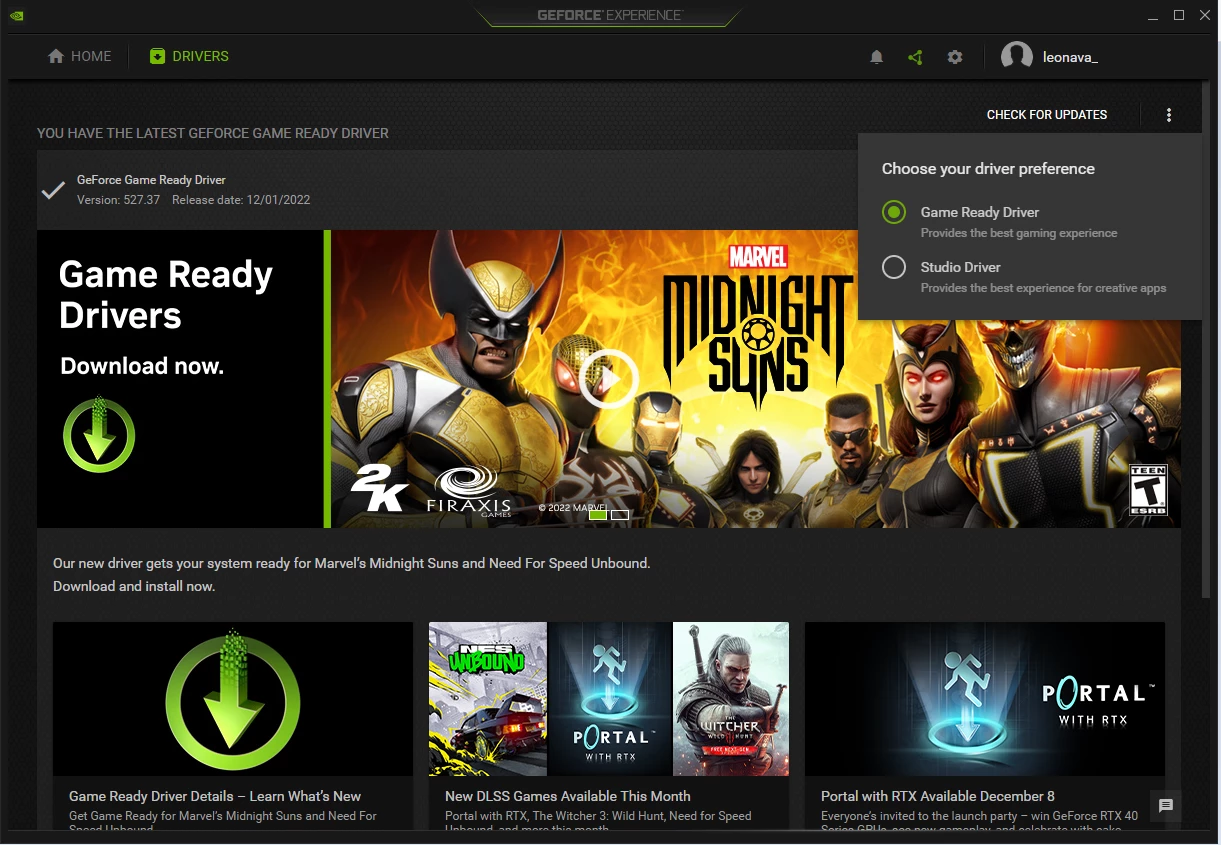Switch to the Drivers tab
Viewport: 1221px width, 845px height.
click(x=189, y=57)
